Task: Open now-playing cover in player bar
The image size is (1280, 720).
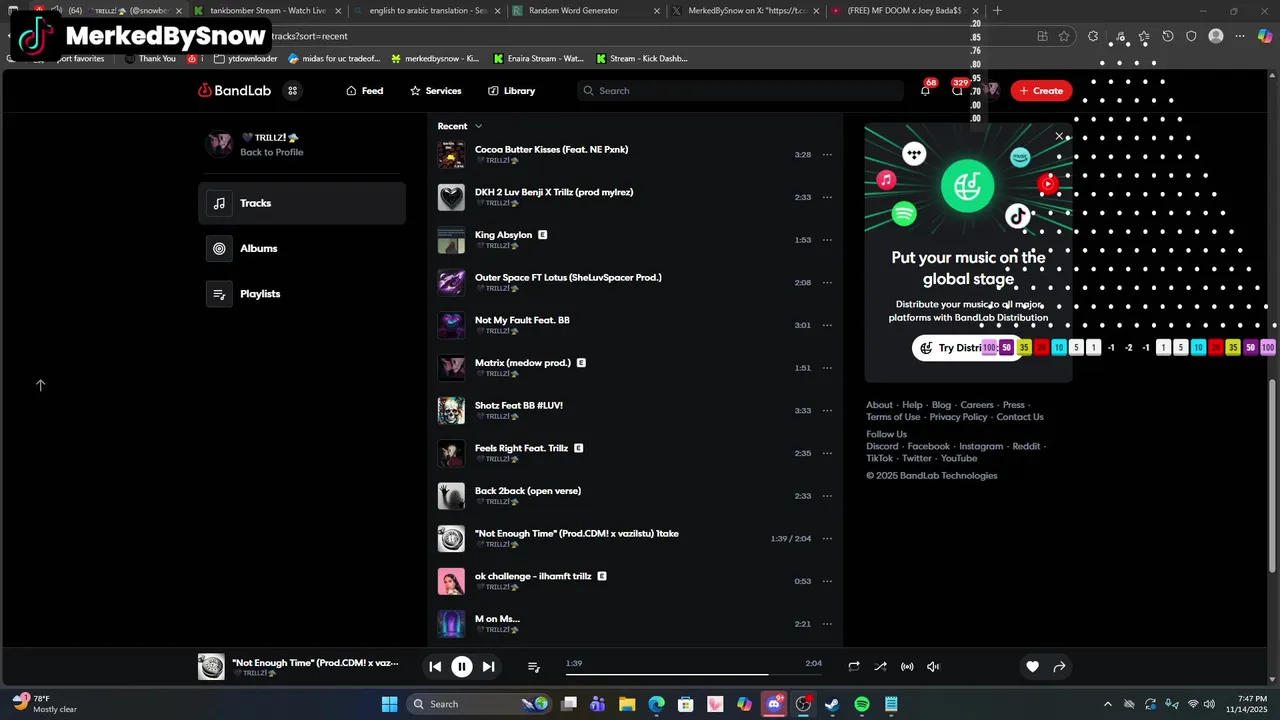Action: click(x=211, y=666)
